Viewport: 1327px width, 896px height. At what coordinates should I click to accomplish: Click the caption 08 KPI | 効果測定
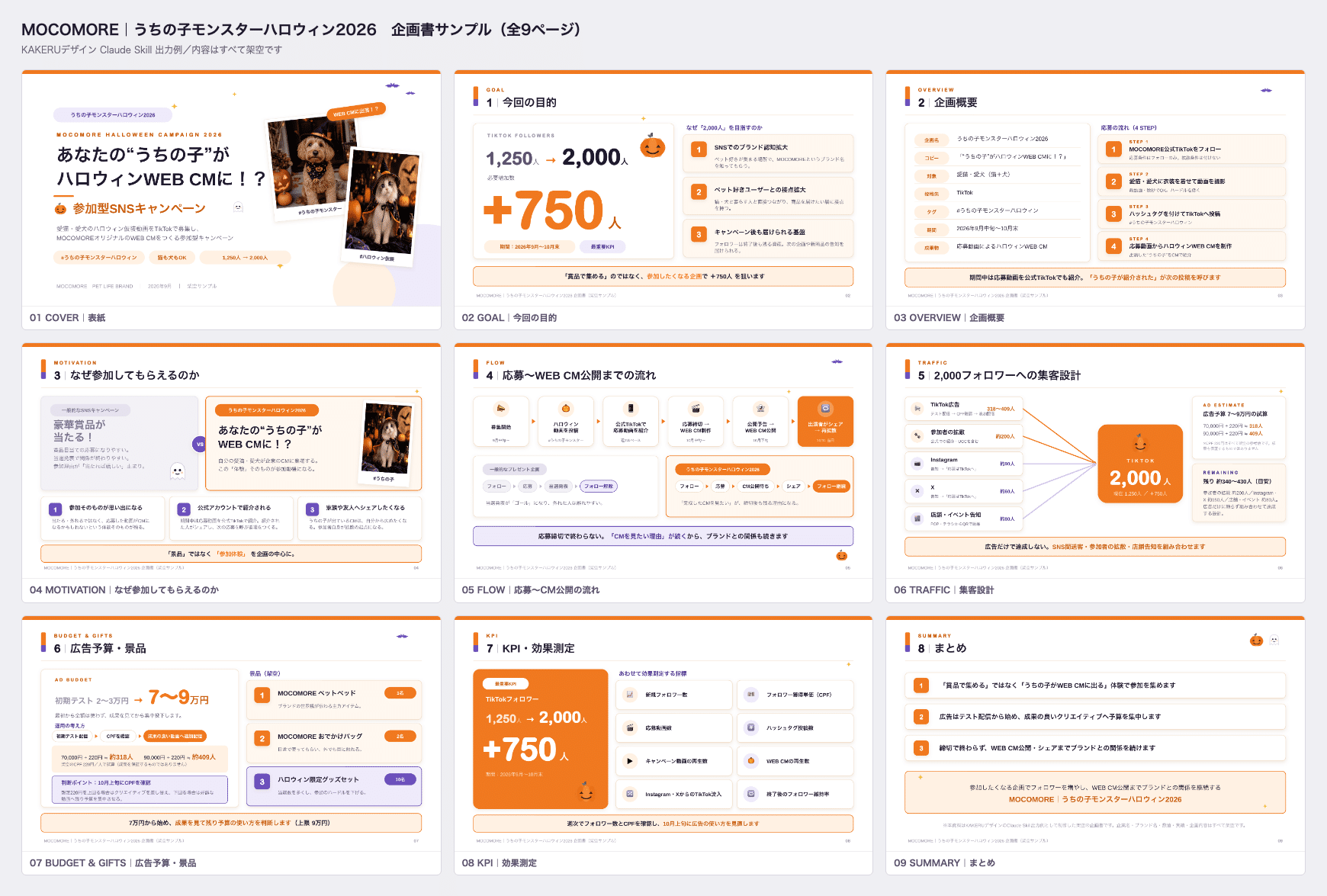tap(500, 863)
